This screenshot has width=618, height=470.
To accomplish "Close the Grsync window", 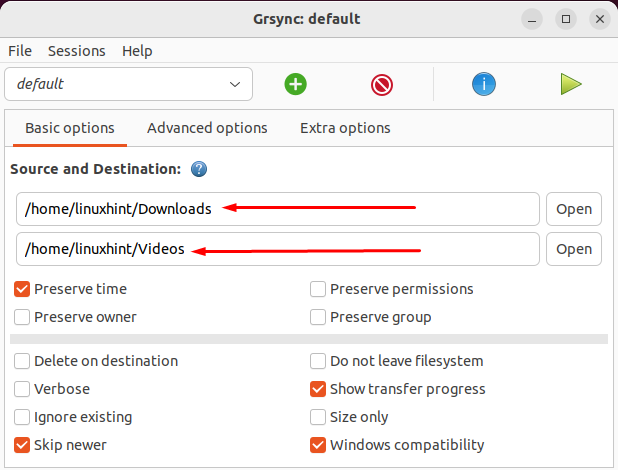I will coord(598,19).
